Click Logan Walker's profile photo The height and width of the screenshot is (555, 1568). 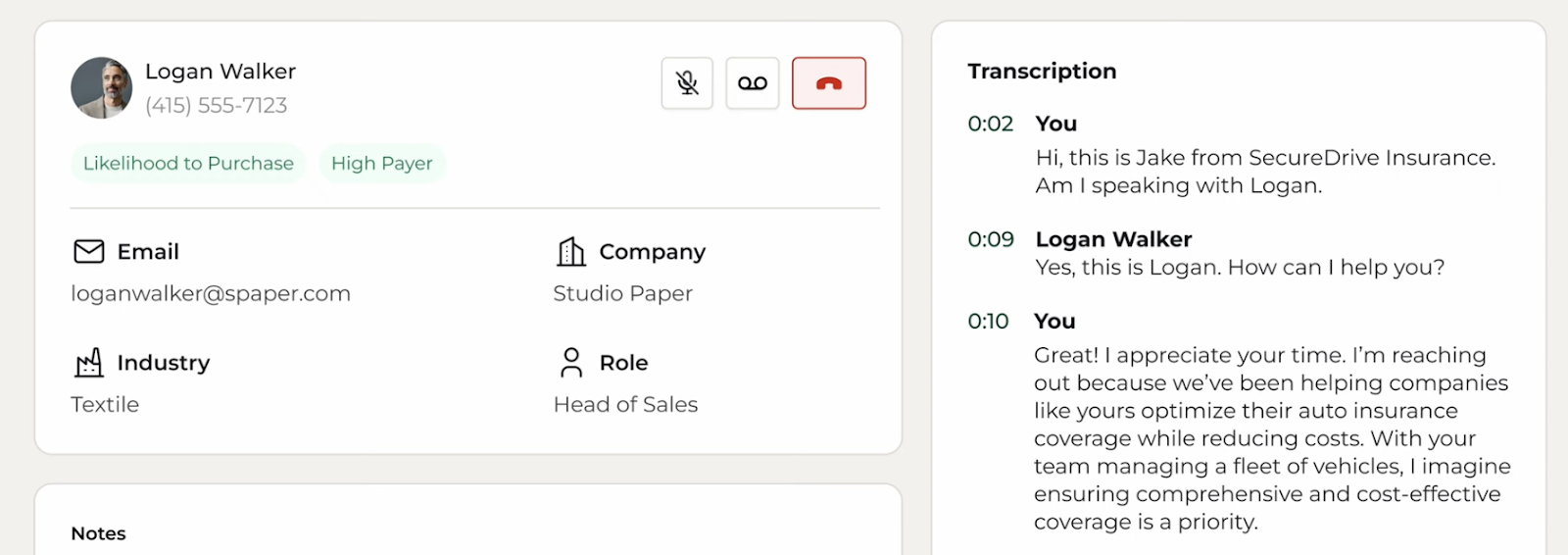[101, 87]
